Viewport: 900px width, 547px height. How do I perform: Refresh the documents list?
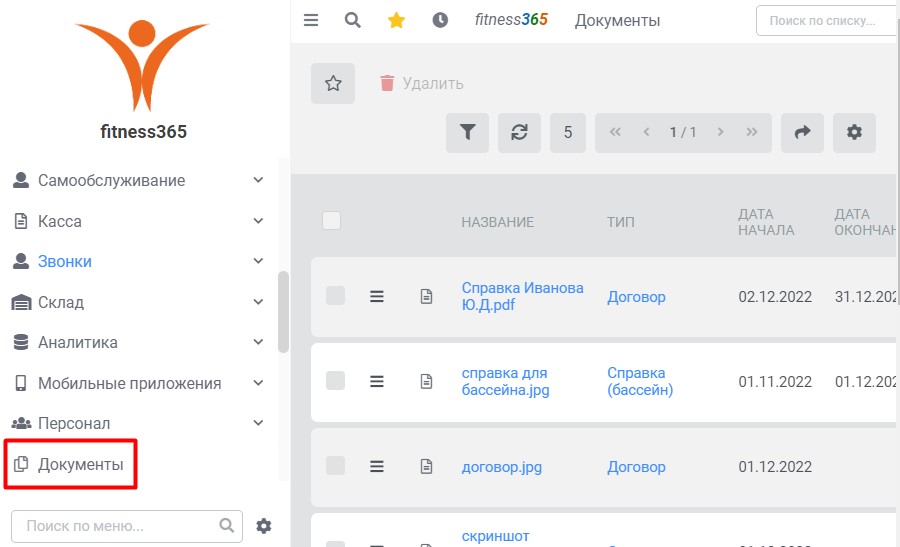(519, 133)
